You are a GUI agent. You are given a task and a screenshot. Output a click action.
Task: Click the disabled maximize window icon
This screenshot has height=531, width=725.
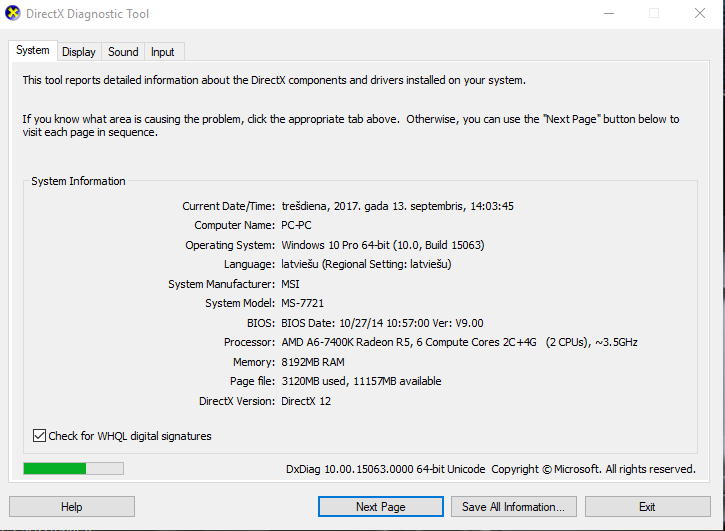(x=654, y=13)
